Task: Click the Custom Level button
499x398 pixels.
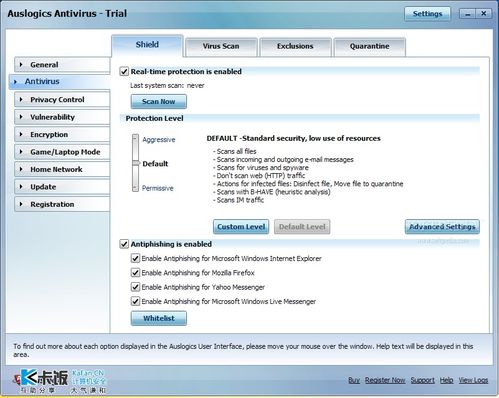Action: coord(241,227)
